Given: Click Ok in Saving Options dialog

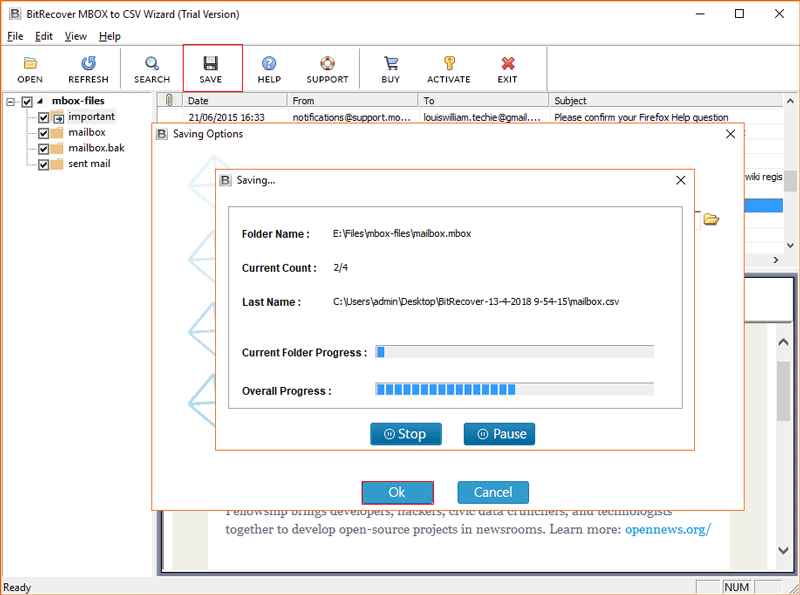Looking at the screenshot, I should click(397, 492).
